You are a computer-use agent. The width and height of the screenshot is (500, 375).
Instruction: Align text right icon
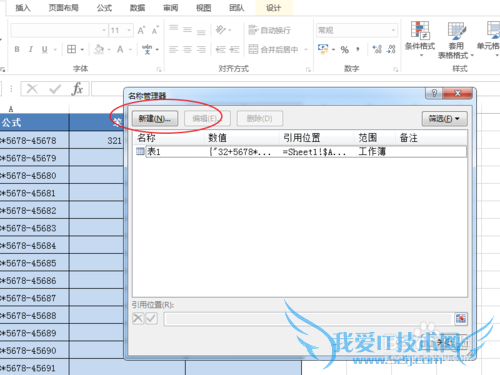(x=201, y=50)
